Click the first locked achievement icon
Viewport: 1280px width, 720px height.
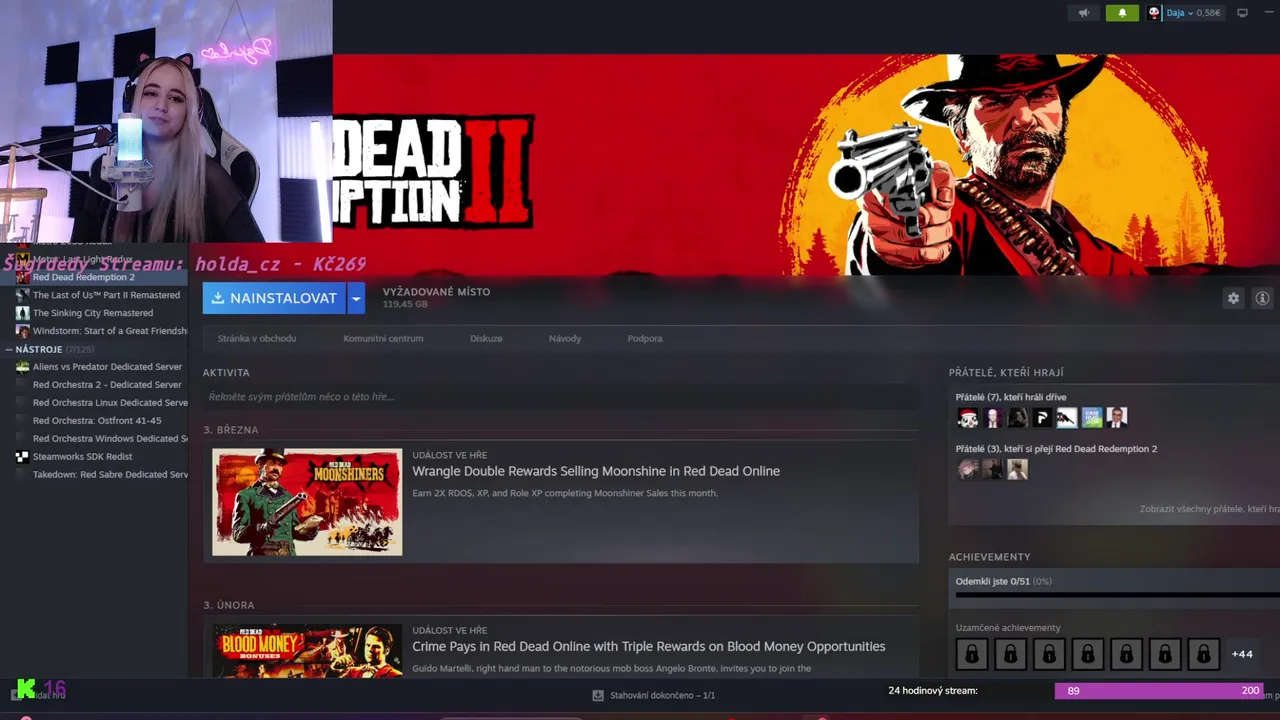click(971, 654)
